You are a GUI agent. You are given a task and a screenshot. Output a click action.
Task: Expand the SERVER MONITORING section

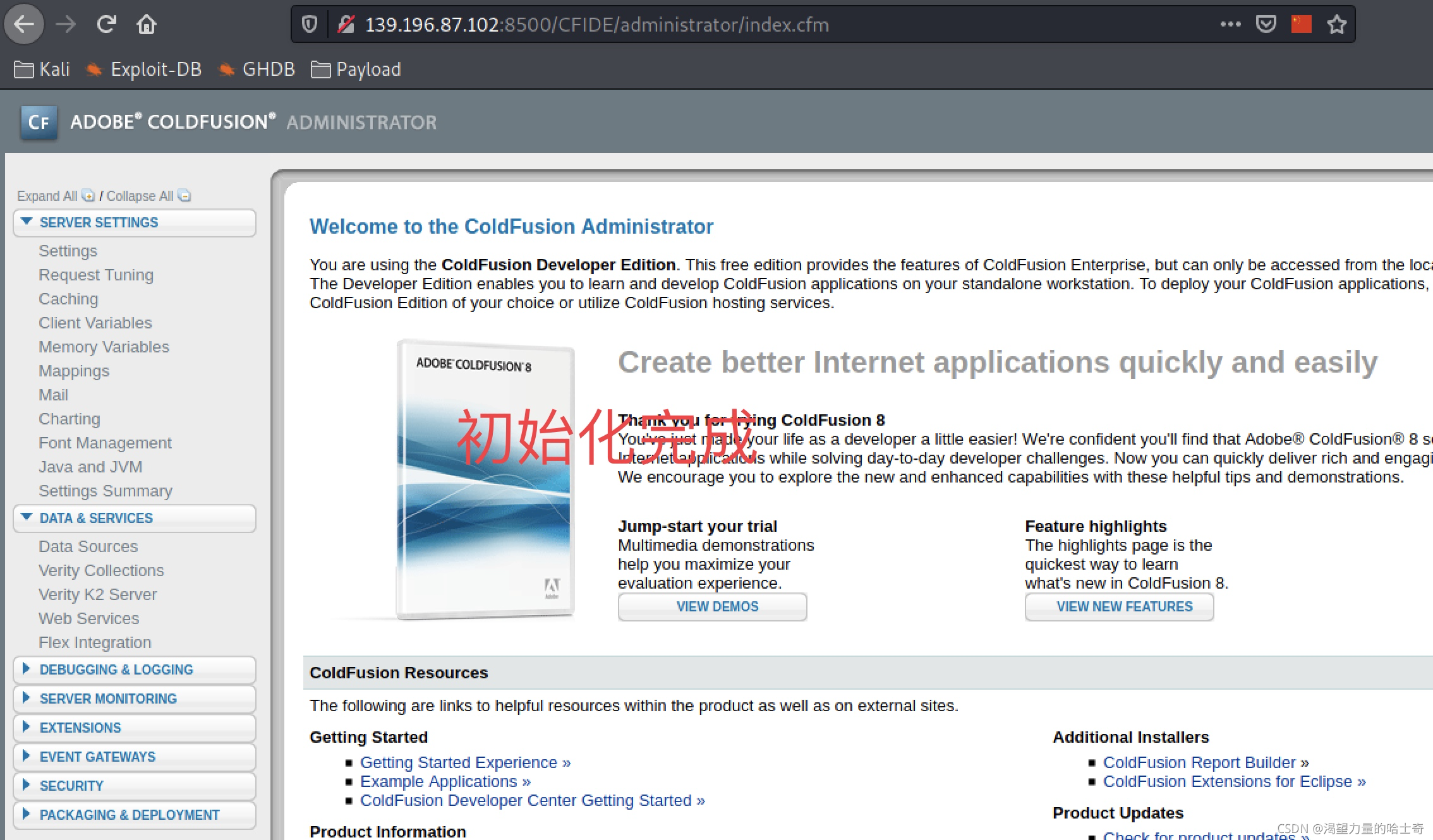pyautogui.click(x=135, y=699)
